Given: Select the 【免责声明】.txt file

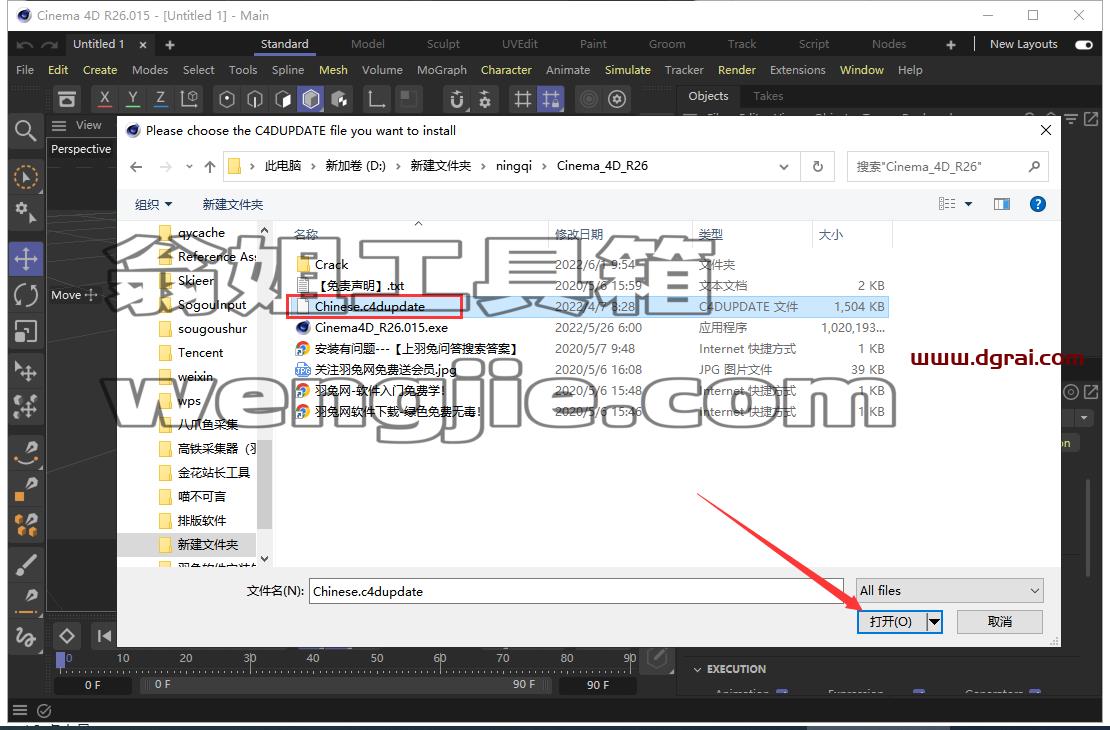Looking at the screenshot, I should coord(361,285).
